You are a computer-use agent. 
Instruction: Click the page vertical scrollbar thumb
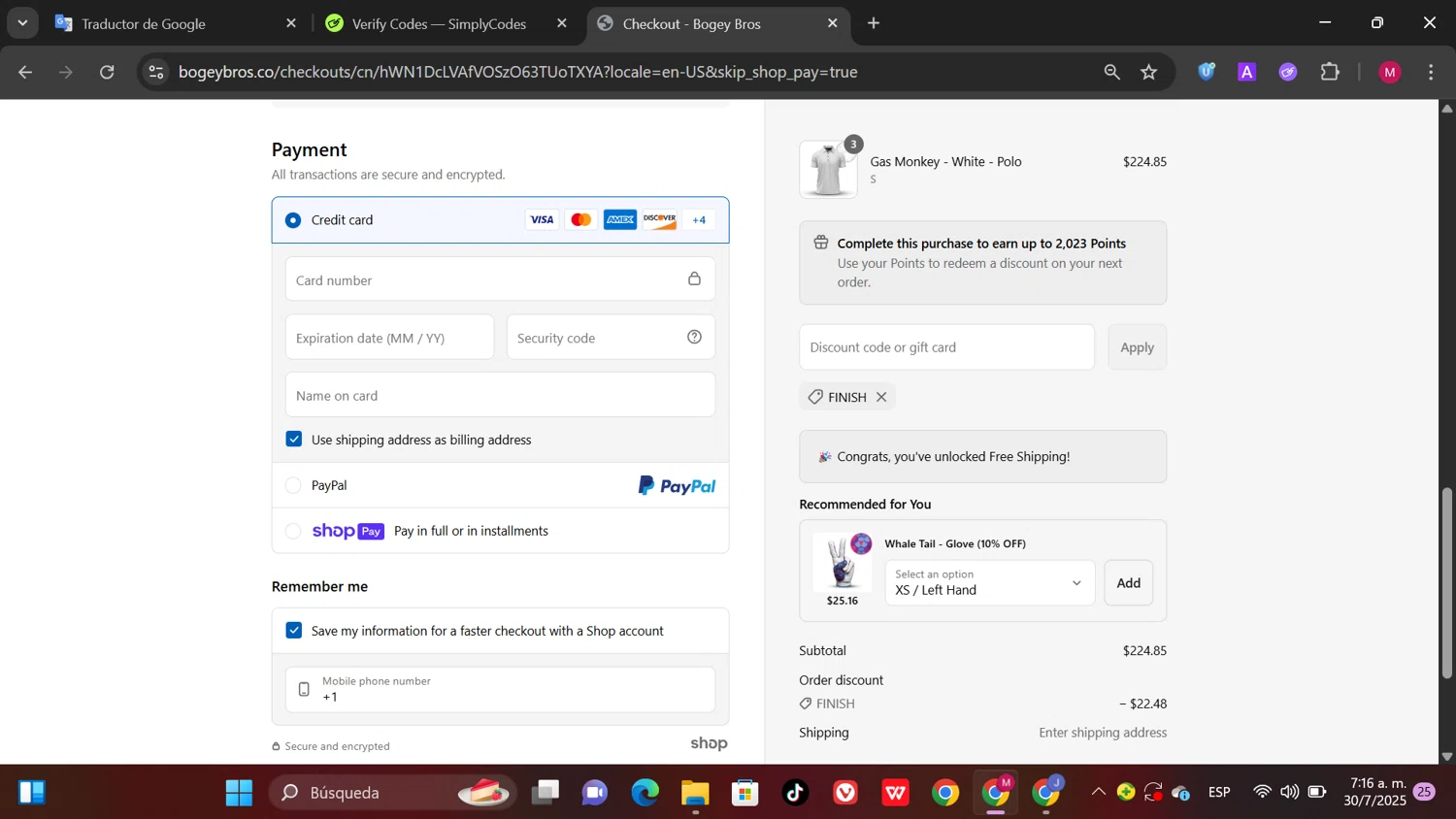pos(1447,582)
